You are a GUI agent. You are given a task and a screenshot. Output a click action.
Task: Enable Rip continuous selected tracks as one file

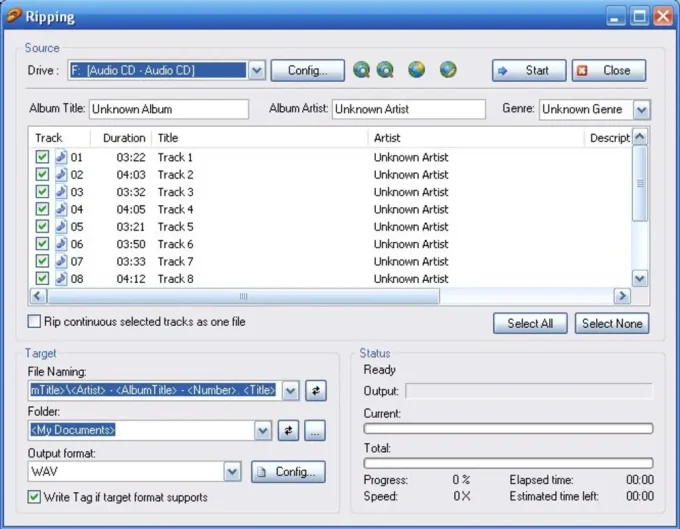(35, 322)
